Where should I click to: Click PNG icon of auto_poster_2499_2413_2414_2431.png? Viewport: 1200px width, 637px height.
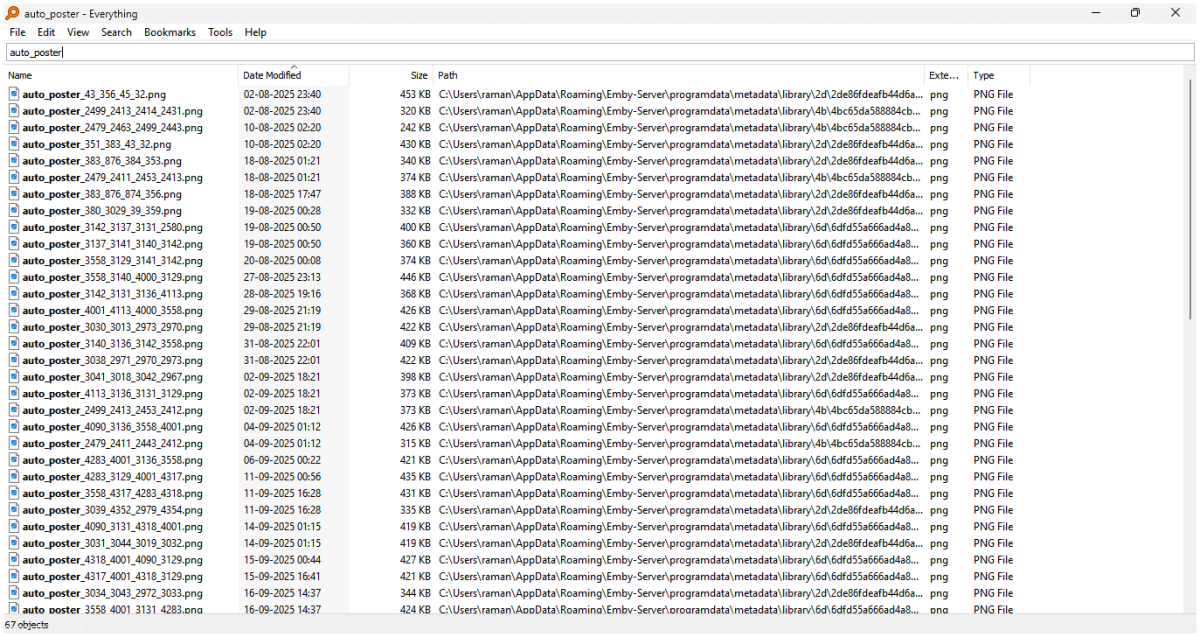14,111
